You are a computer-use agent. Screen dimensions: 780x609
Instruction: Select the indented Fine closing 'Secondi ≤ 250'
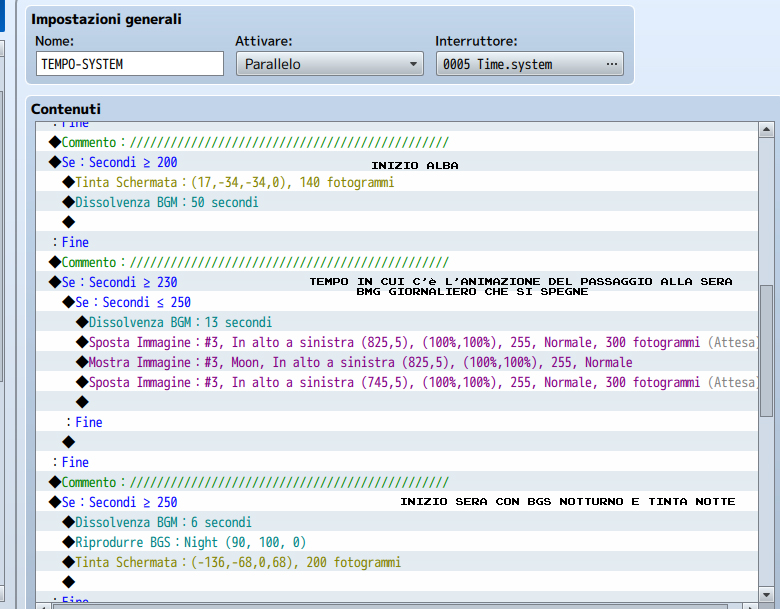coord(397,422)
